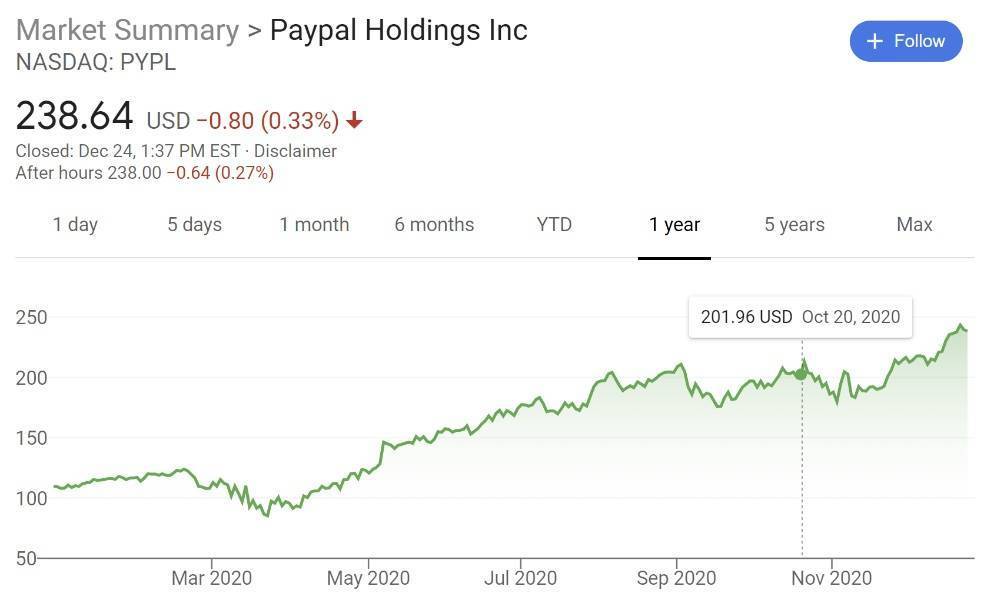Select the 5 days range tab
This screenshot has width=994, height=603.
pyautogui.click(x=194, y=224)
